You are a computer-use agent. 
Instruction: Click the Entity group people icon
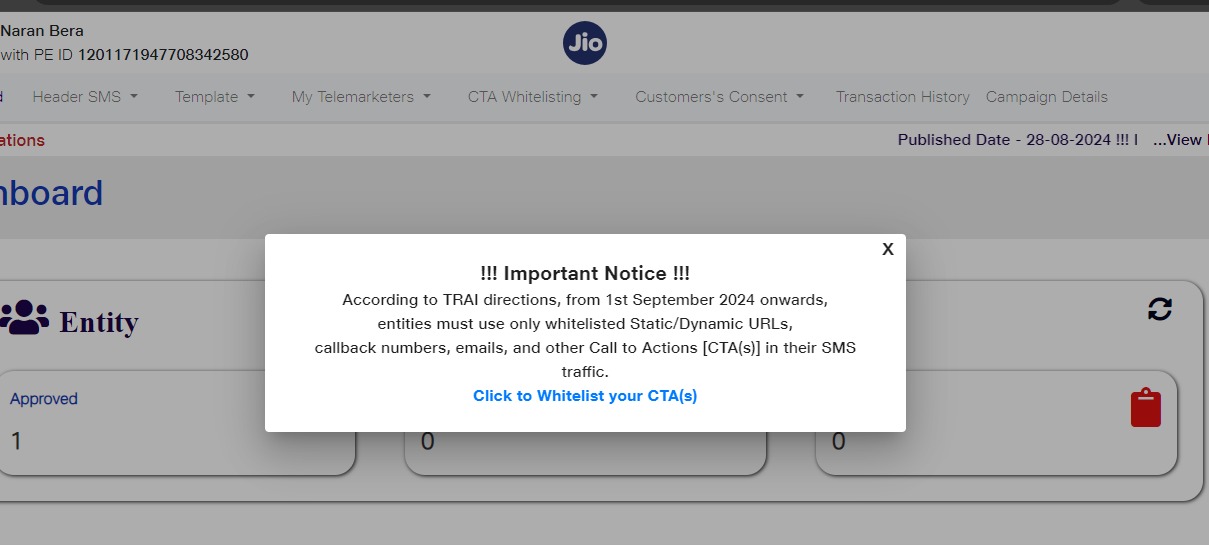tap(25, 318)
